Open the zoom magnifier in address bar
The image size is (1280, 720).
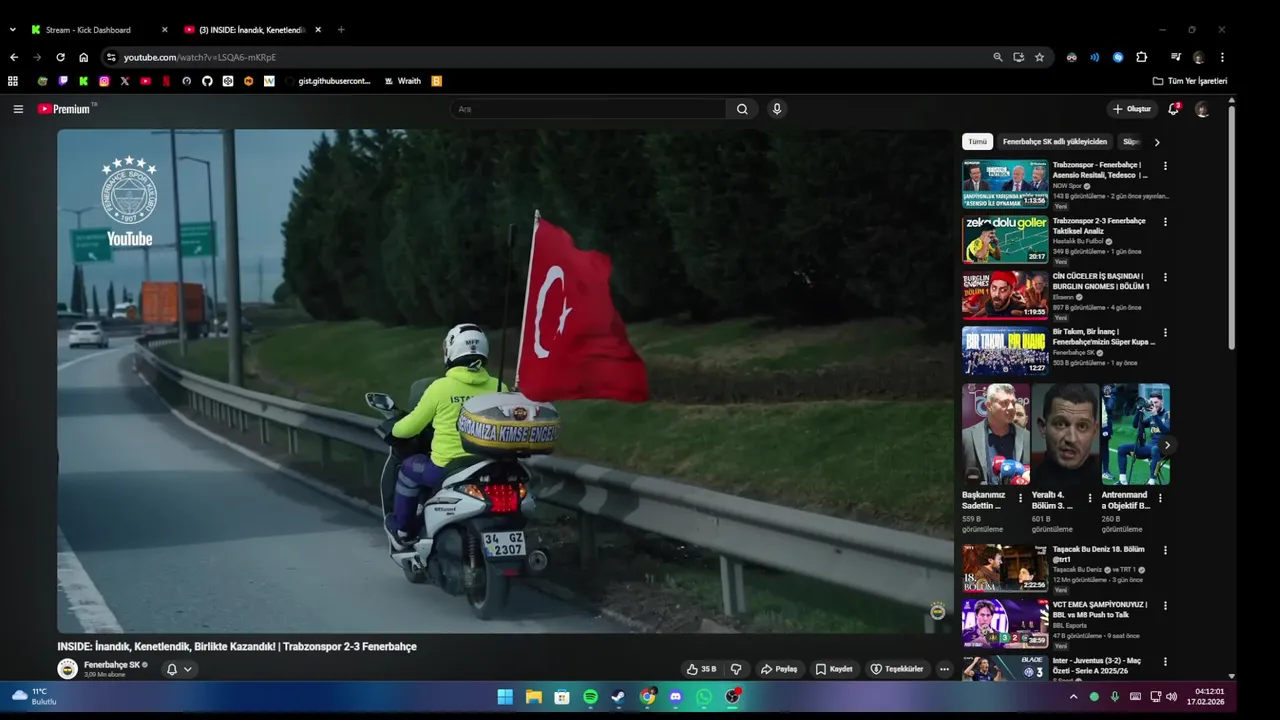[997, 57]
